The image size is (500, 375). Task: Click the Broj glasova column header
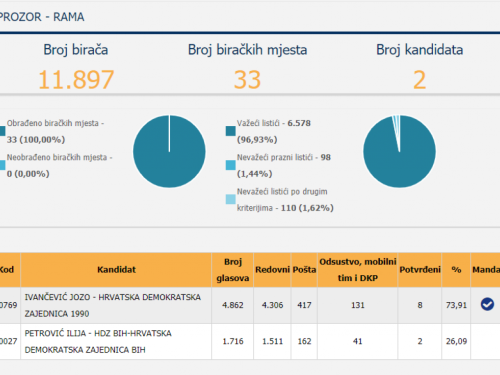point(233,270)
